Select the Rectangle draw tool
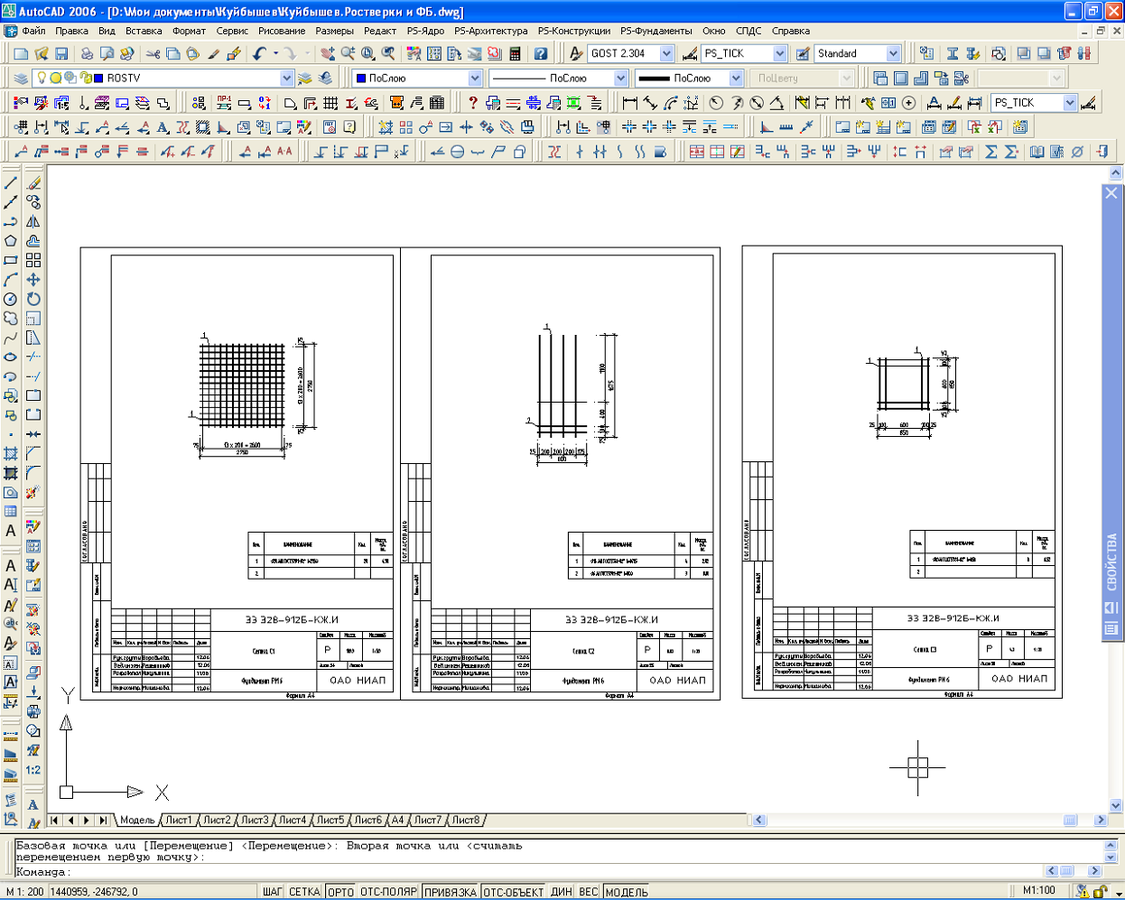1125x900 pixels. 11,261
